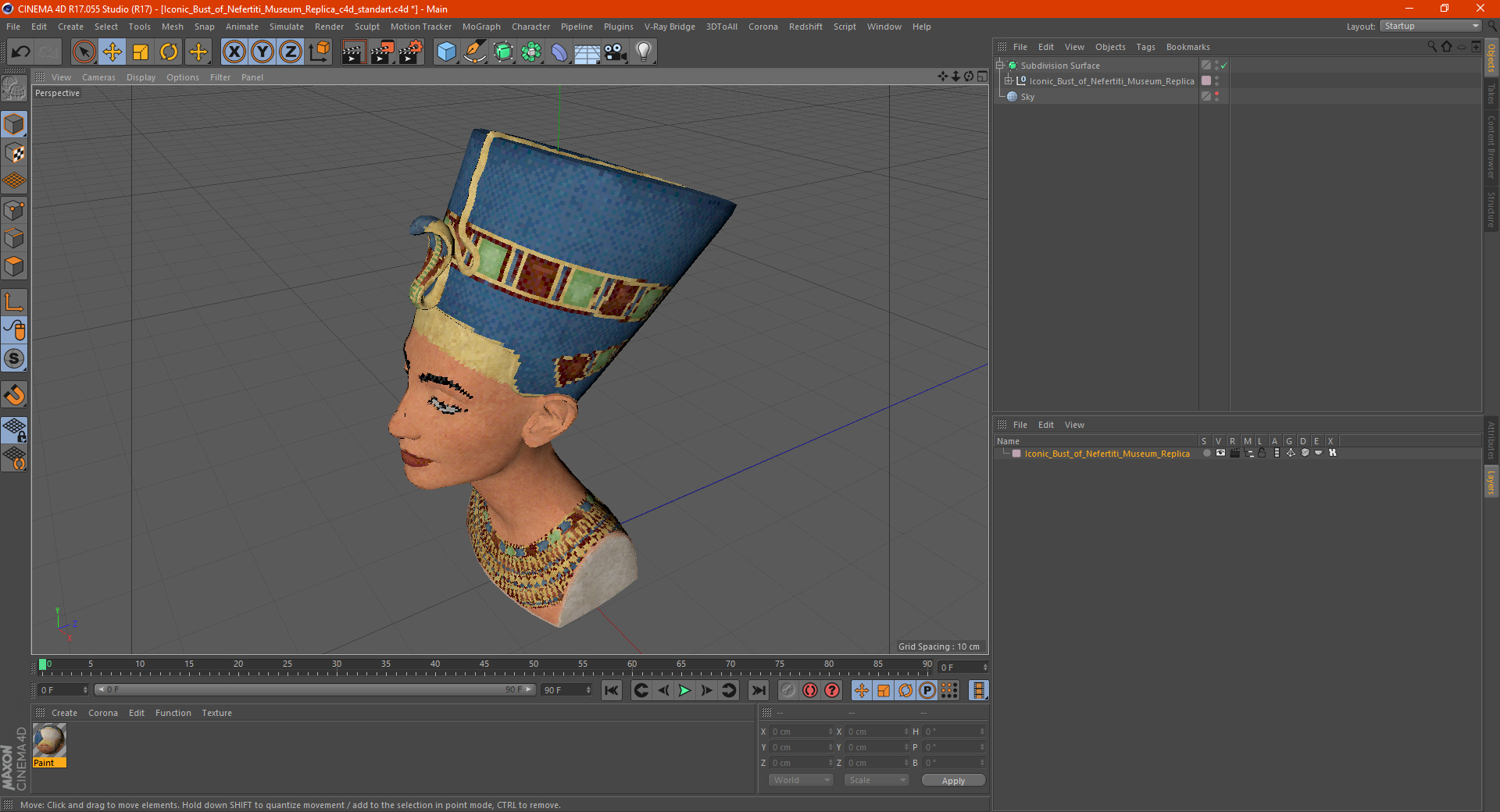This screenshot has width=1500, height=812.
Task: Toggle Autokeying button
Action: [810, 690]
